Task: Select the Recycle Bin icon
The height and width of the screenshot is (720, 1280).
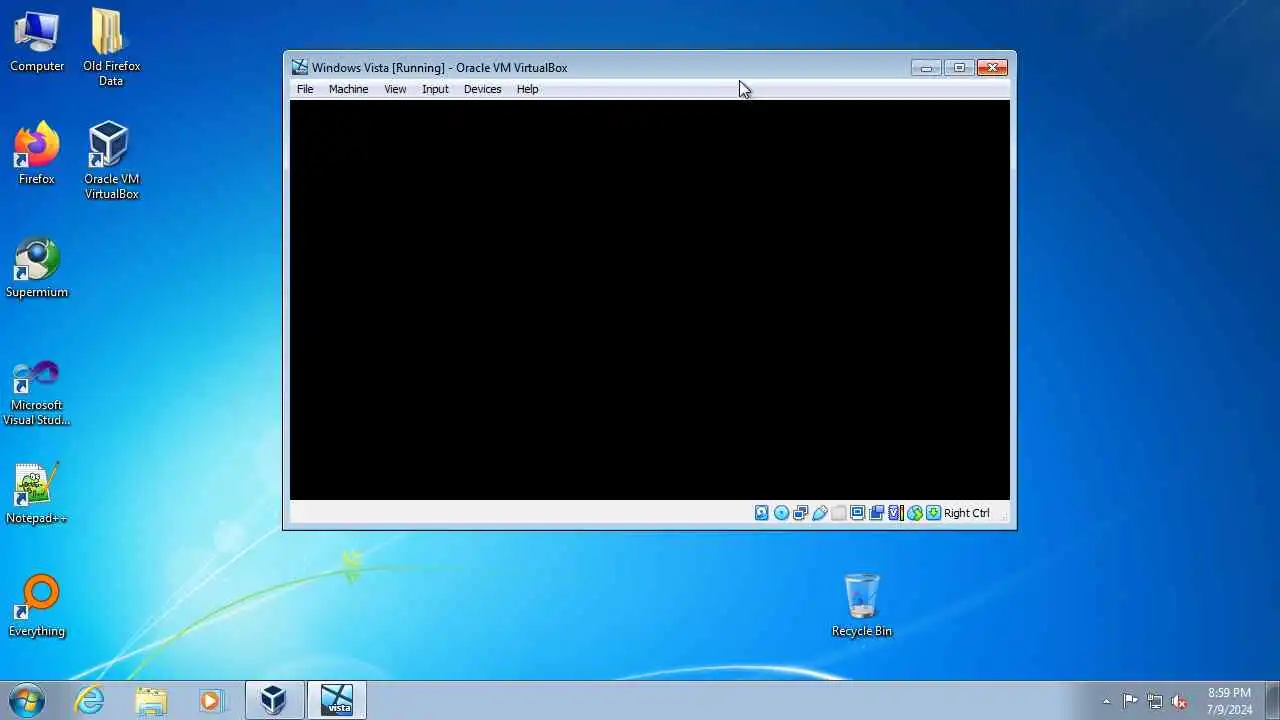Action: pyautogui.click(x=861, y=605)
